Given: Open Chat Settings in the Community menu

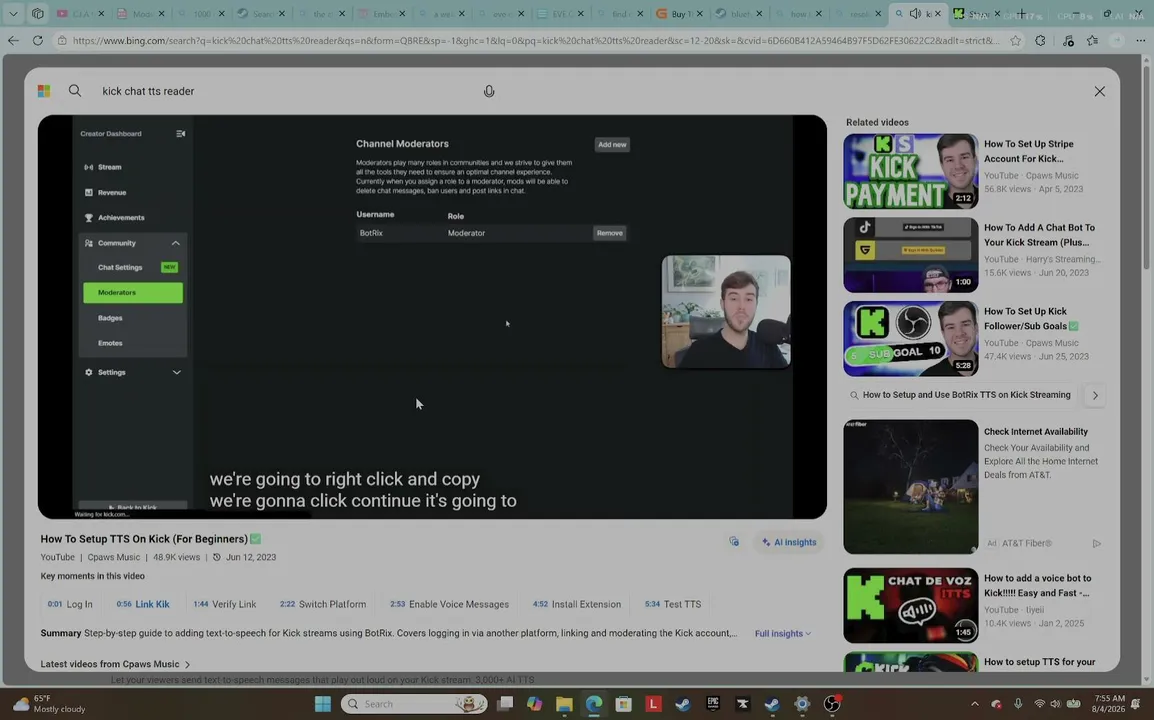Looking at the screenshot, I should tap(120, 267).
